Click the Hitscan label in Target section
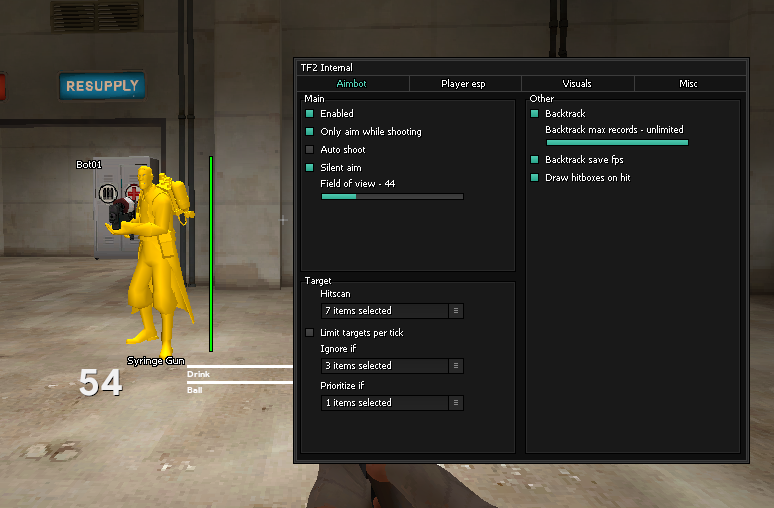This screenshot has height=508, width=774. pyautogui.click(x=336, y=294)
